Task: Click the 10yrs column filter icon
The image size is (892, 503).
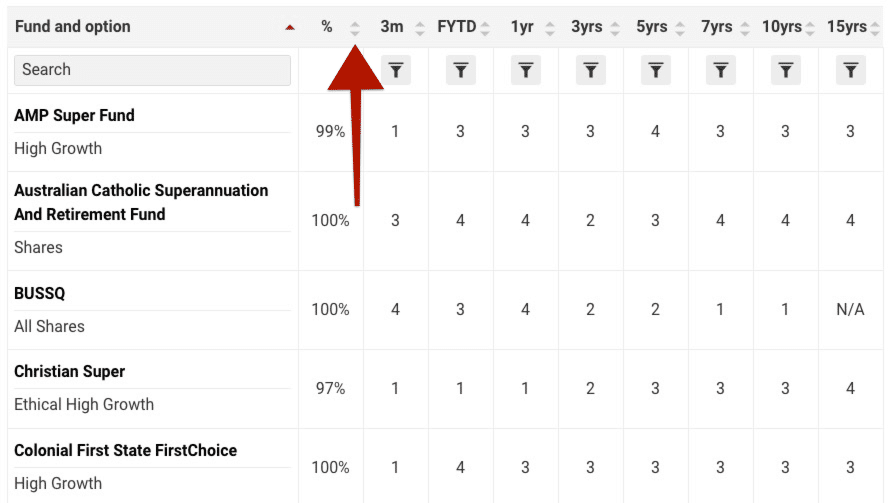Action: click(786, 70)
